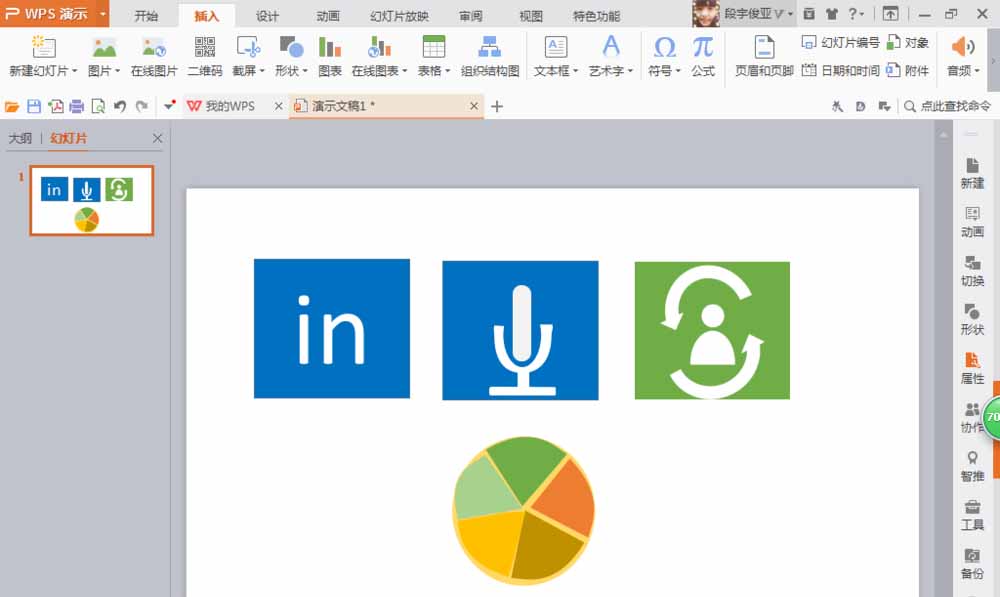Print using the printer icon
This screenshot has height=597, width=1000.
(x=77, y=107)
